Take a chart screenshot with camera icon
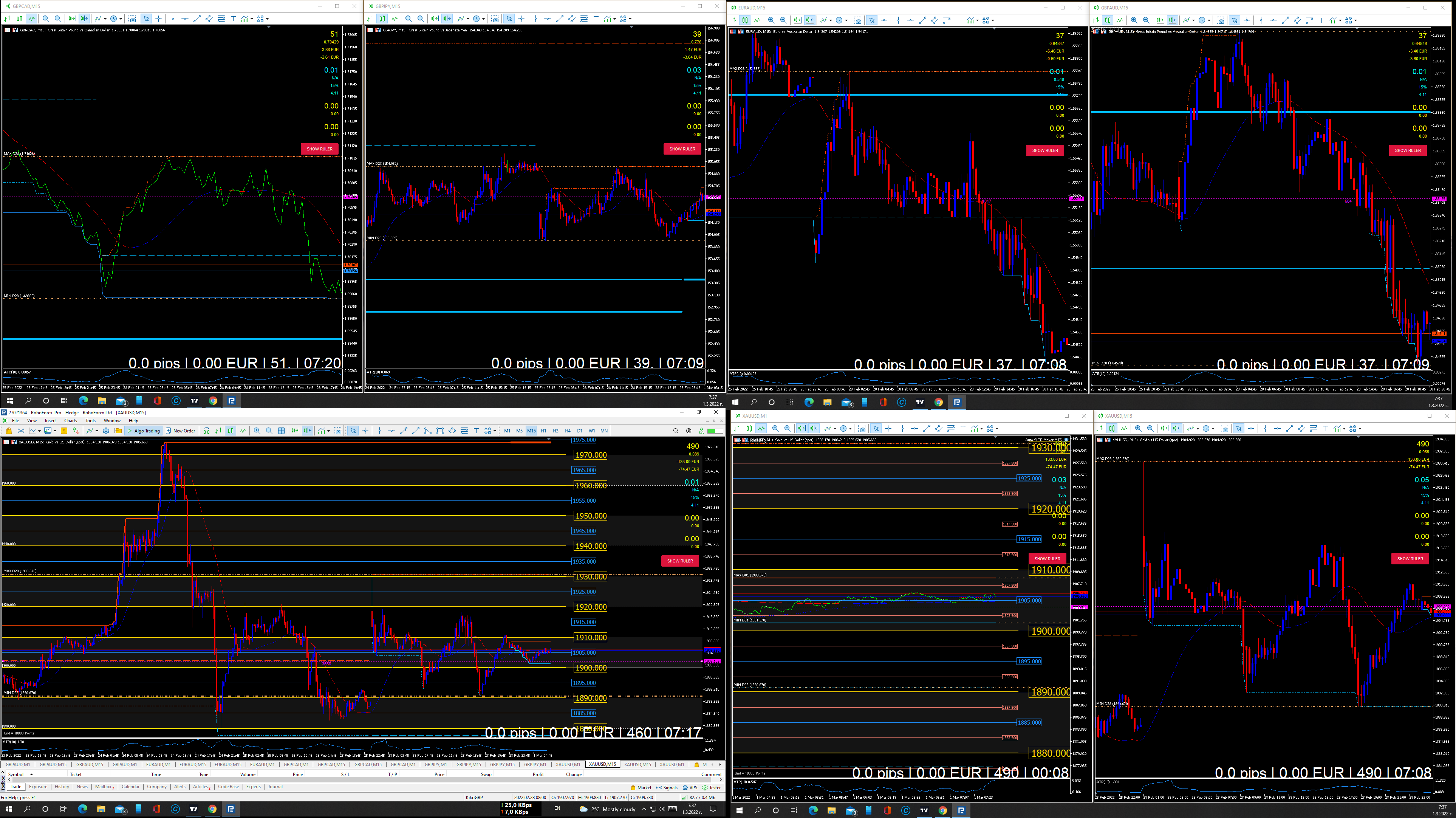 [x=338, y=431]
